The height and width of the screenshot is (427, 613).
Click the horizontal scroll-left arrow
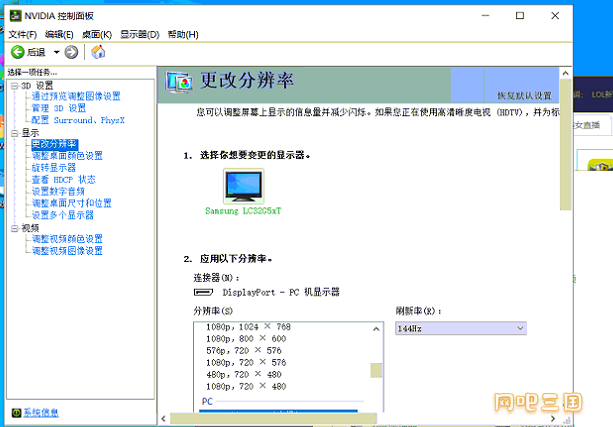[x=163, y=418]
